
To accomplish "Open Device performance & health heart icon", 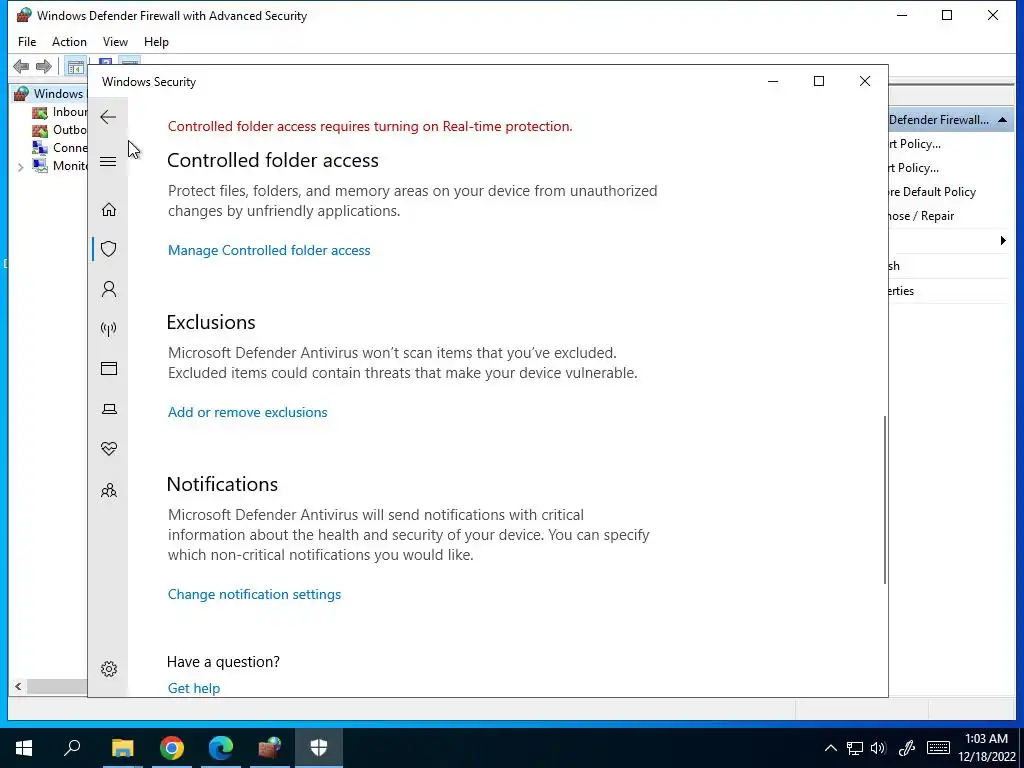I will point(108,449).
